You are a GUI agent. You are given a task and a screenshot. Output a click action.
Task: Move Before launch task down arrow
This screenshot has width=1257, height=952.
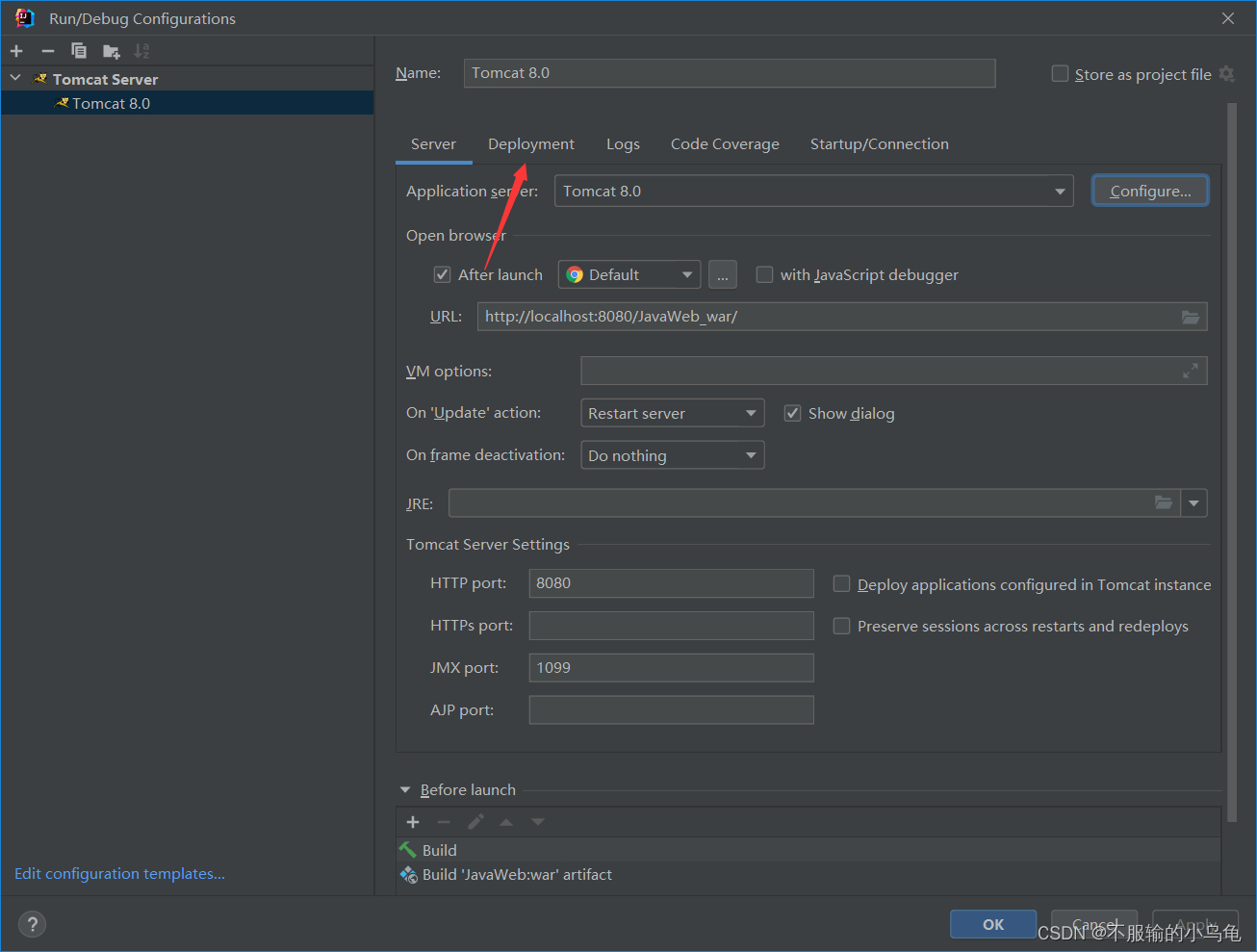[538, 822]
